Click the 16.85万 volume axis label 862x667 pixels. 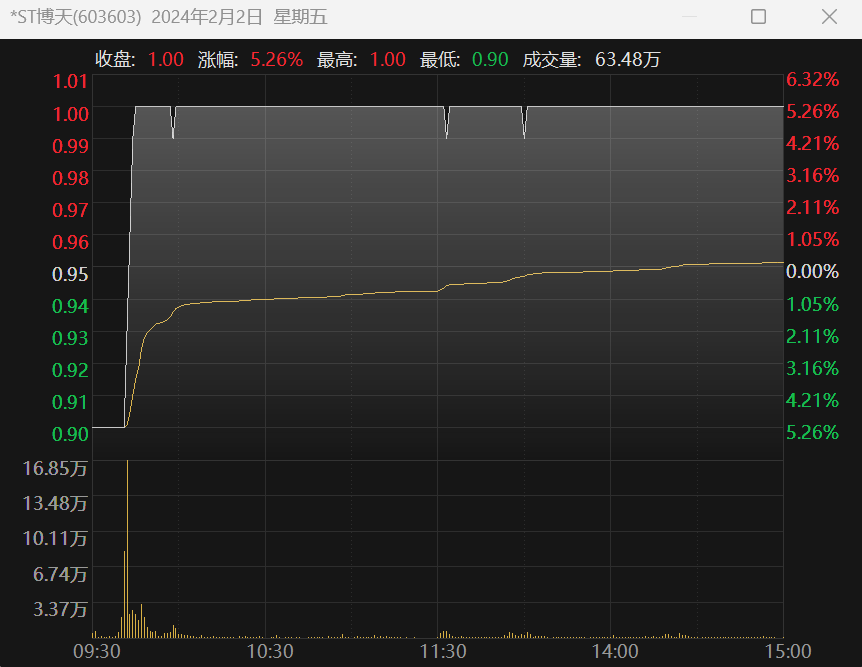[55, 468]
